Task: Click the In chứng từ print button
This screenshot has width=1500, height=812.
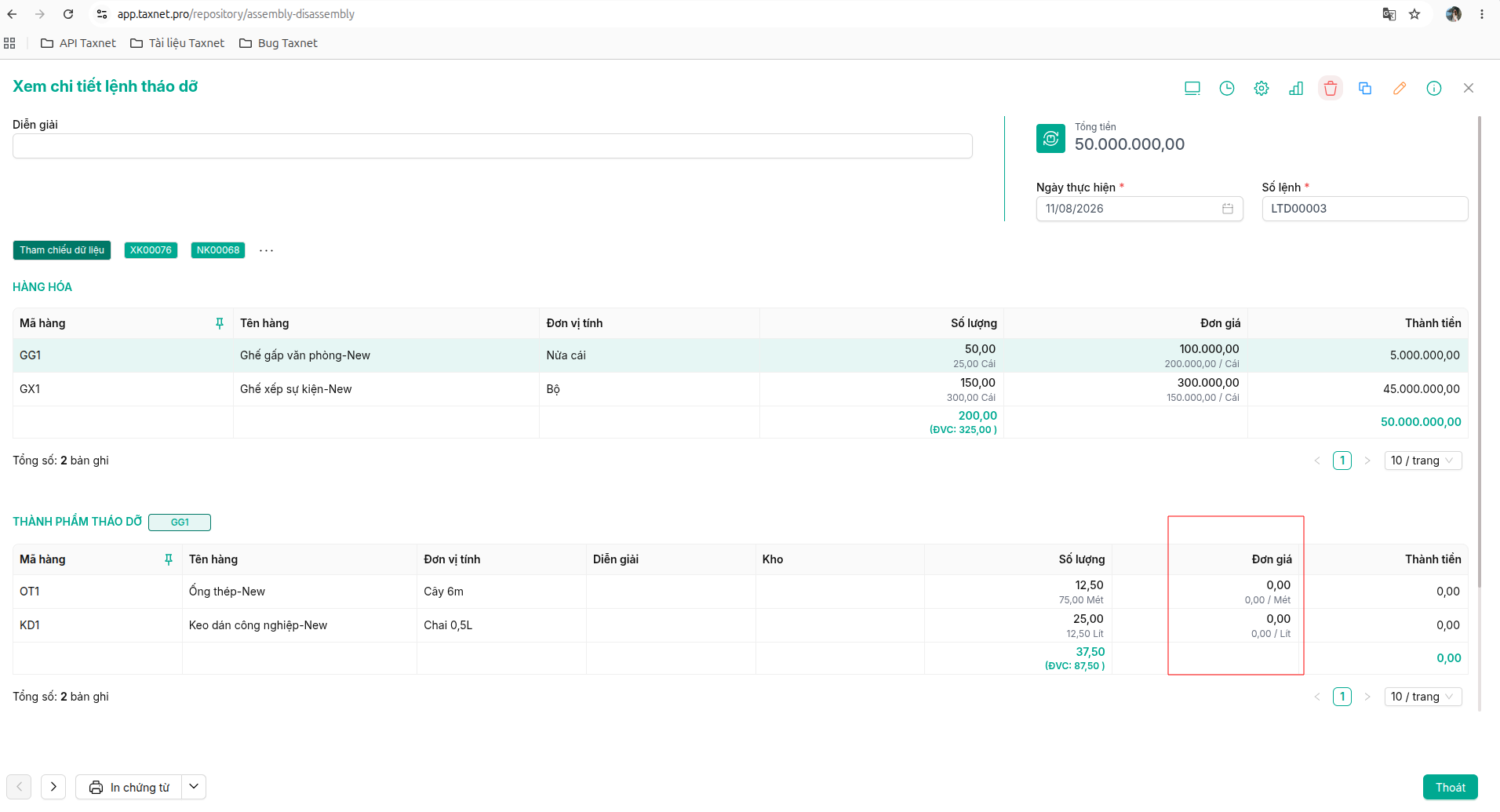Action: [x=129, y=787]
